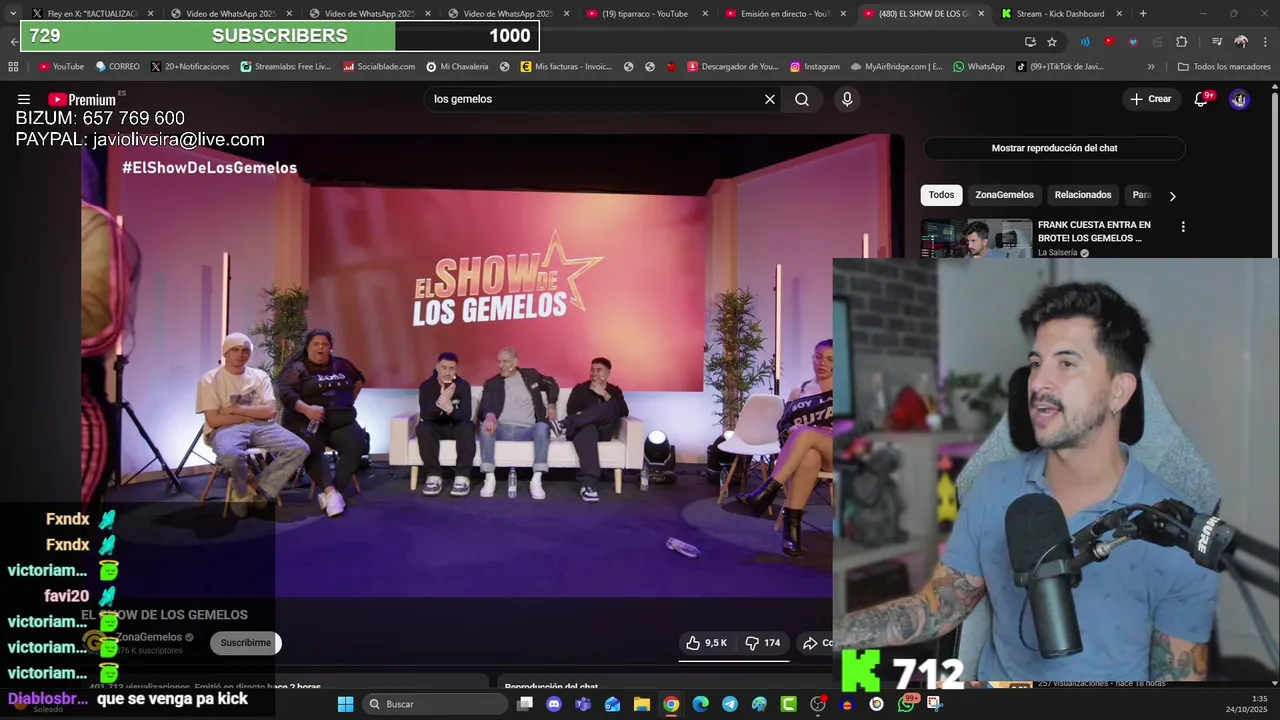This screenshot has width=1280, height=720.
Task: Open Outlook from the taskbar
Action: (x=612, y=704)
